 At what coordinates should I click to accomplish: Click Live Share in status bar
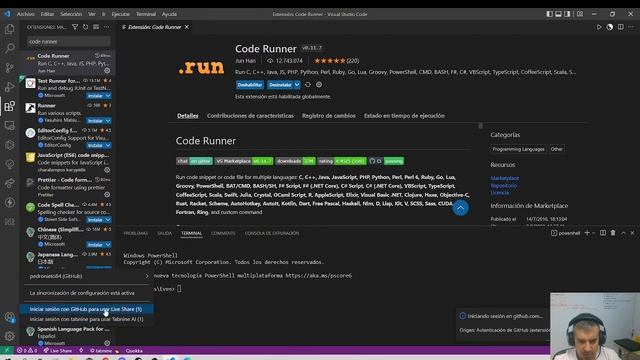58,351
